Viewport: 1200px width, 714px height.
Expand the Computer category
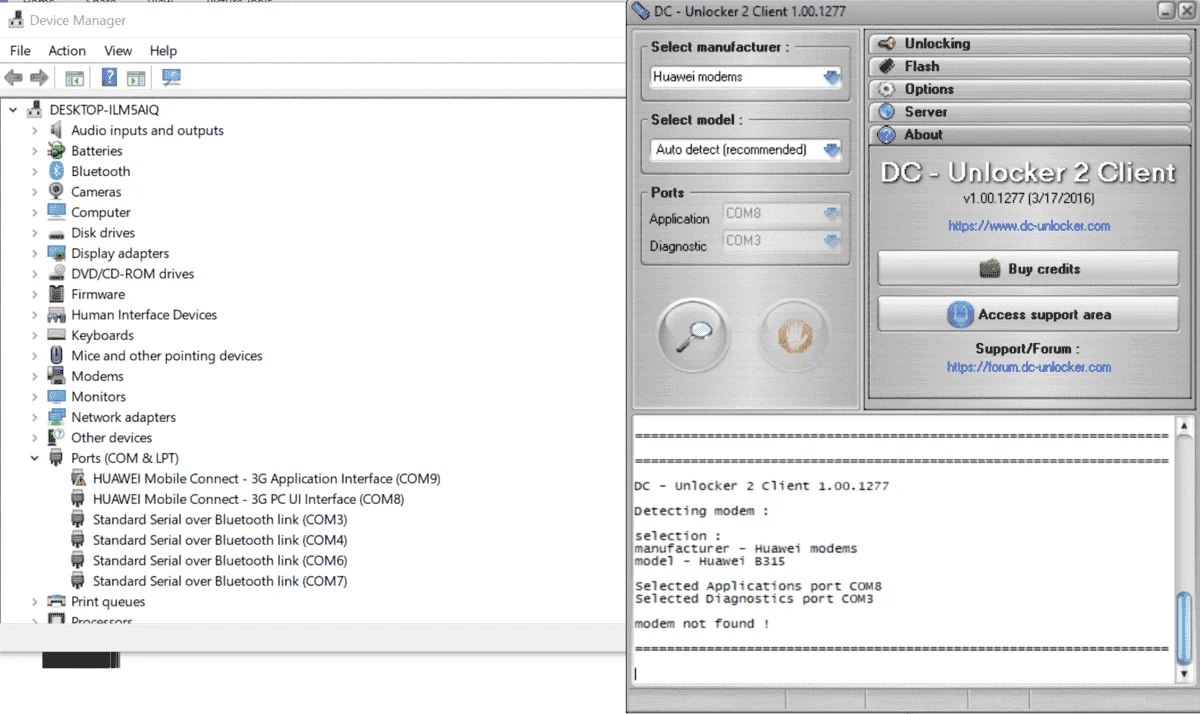point(34,212)
